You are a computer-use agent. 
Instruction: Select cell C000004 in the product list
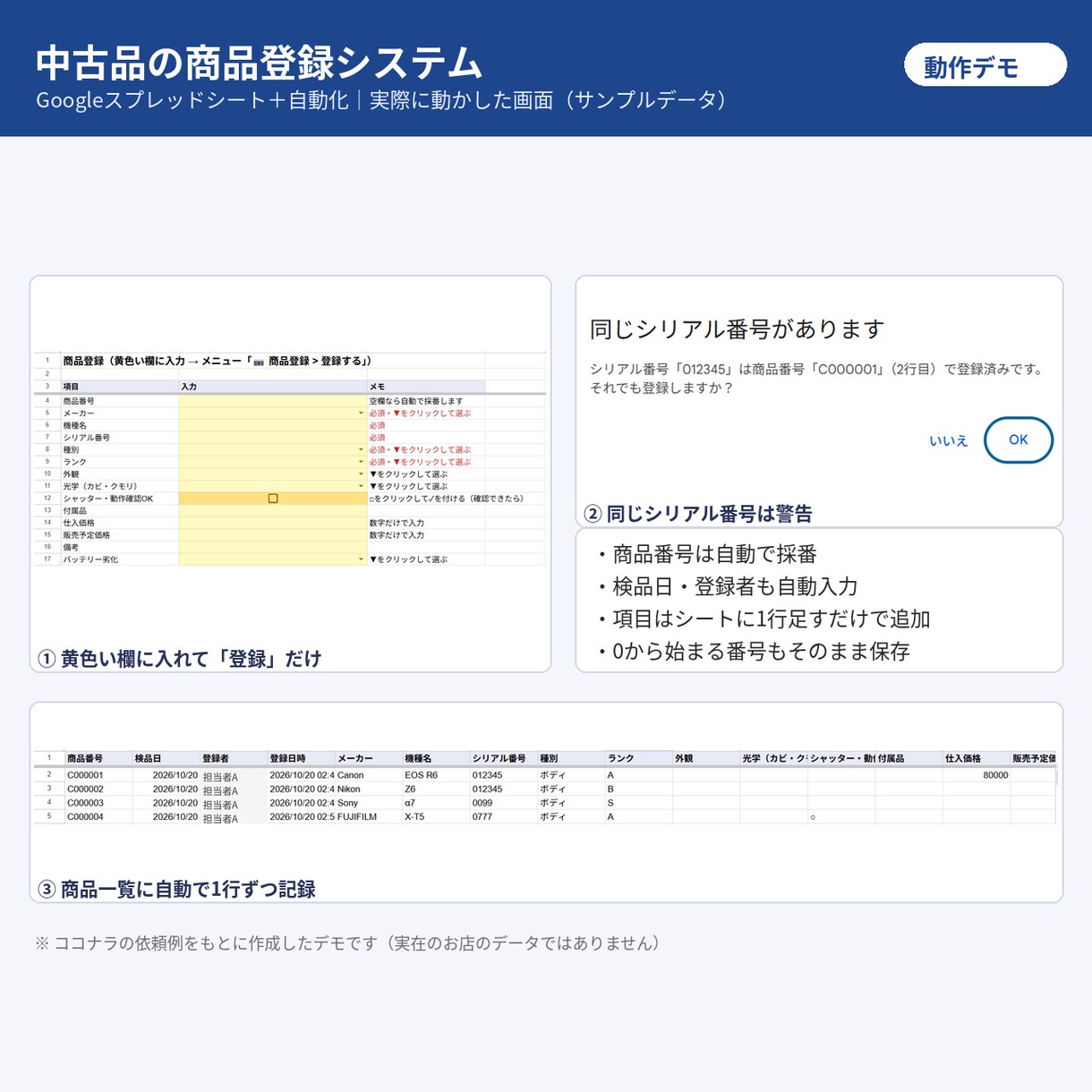(x=98, y=817)
